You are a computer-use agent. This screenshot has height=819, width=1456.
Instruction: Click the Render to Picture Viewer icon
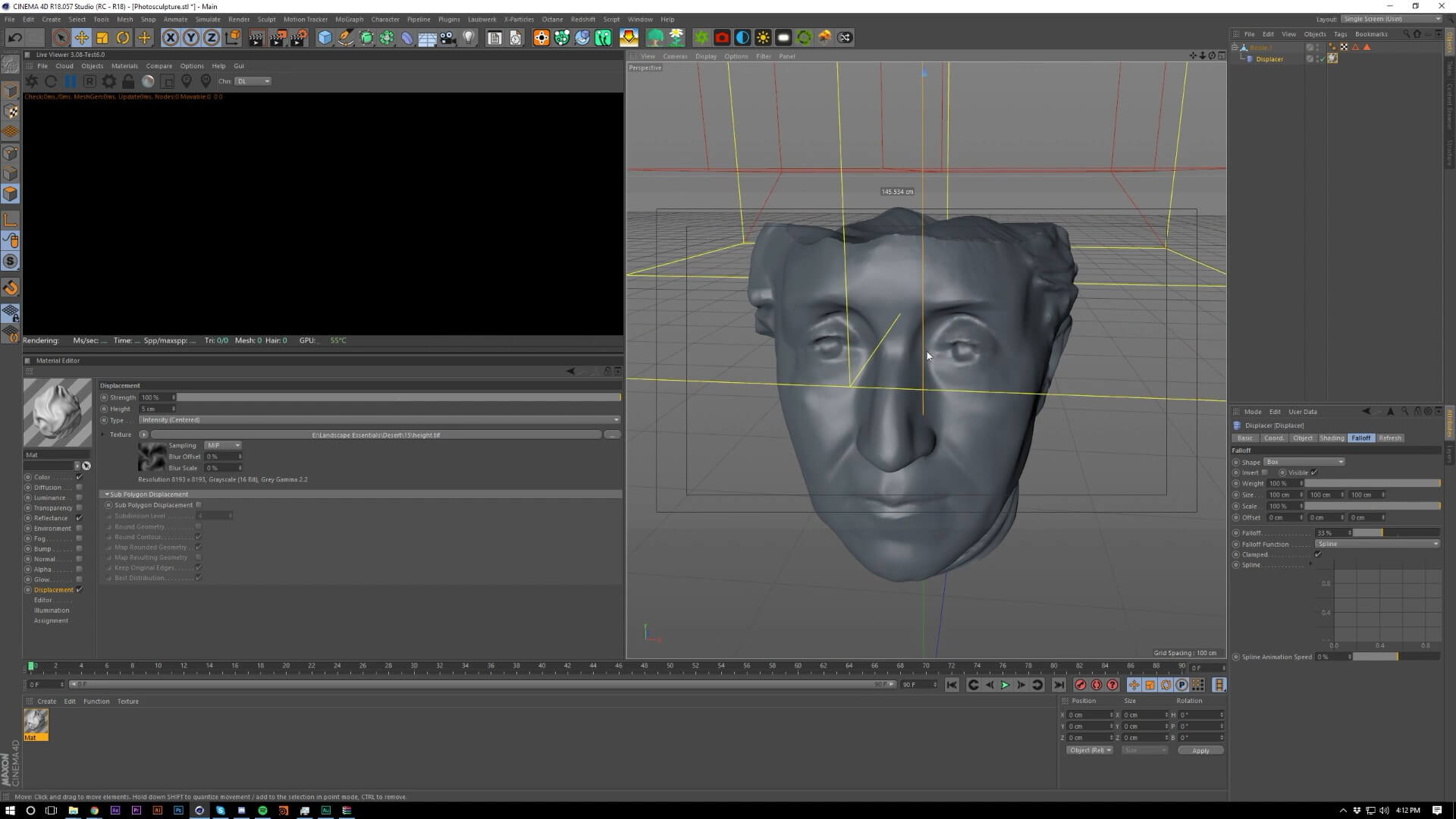point(277,37)
